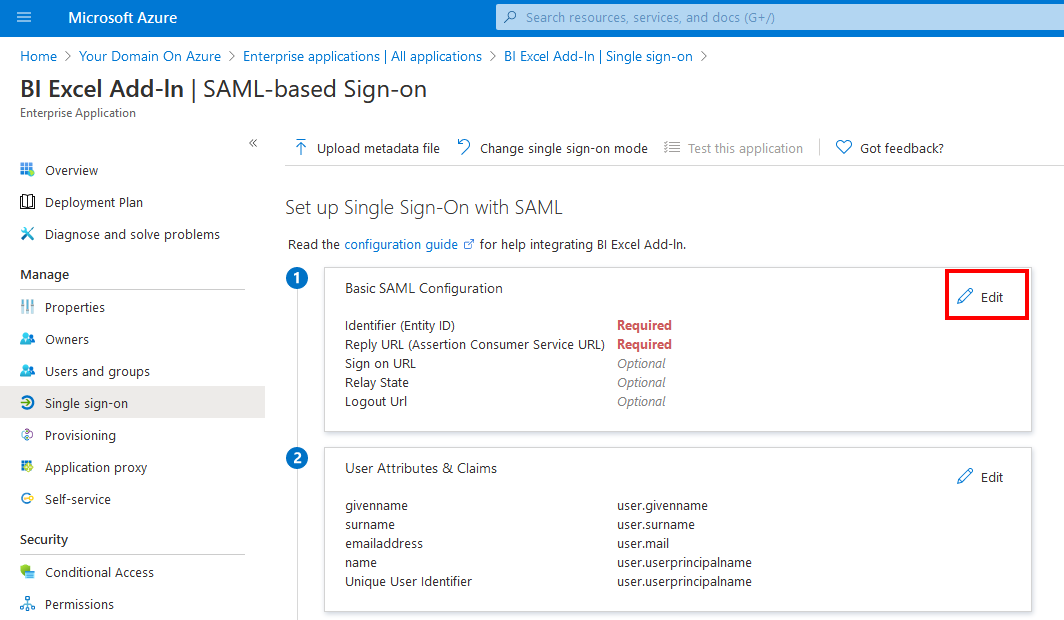Click Change single sign-on mode
Viewport: 1064px width, 620px height.
[552, 148]
